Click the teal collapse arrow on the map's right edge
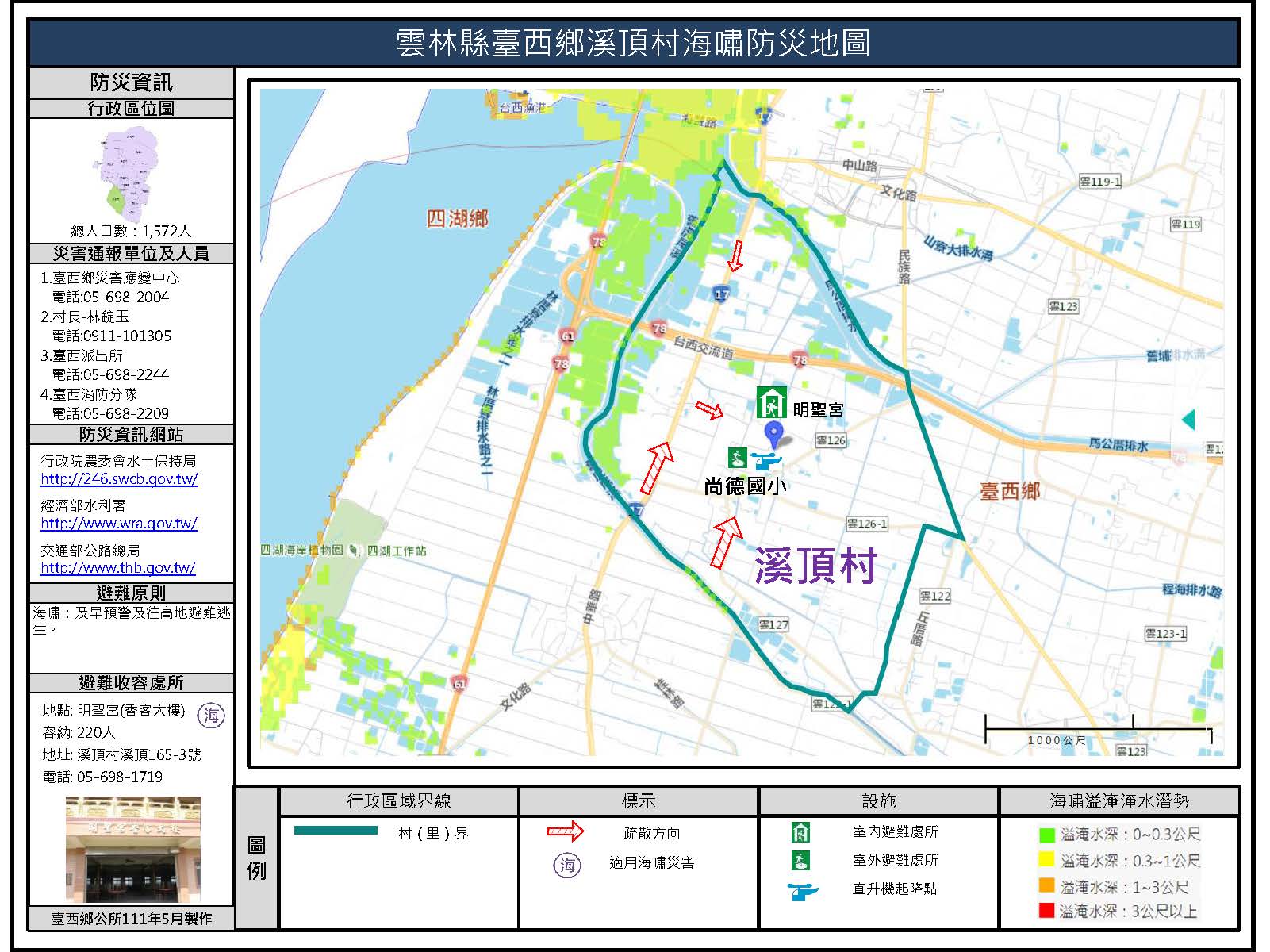 (x=1188, y=419)
